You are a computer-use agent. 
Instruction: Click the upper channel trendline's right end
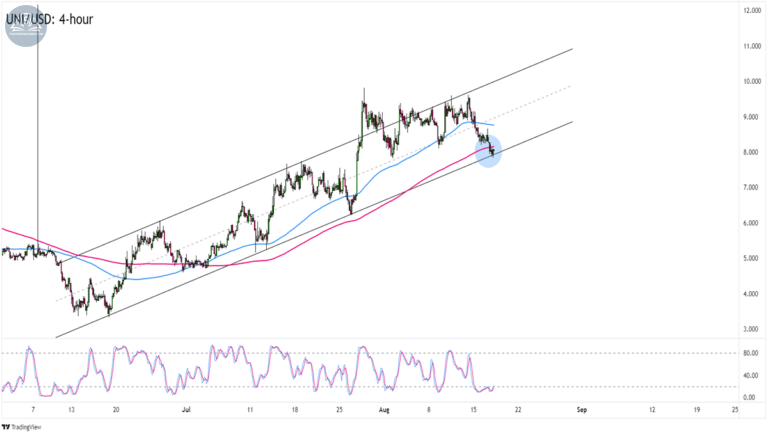coord(572,49)
